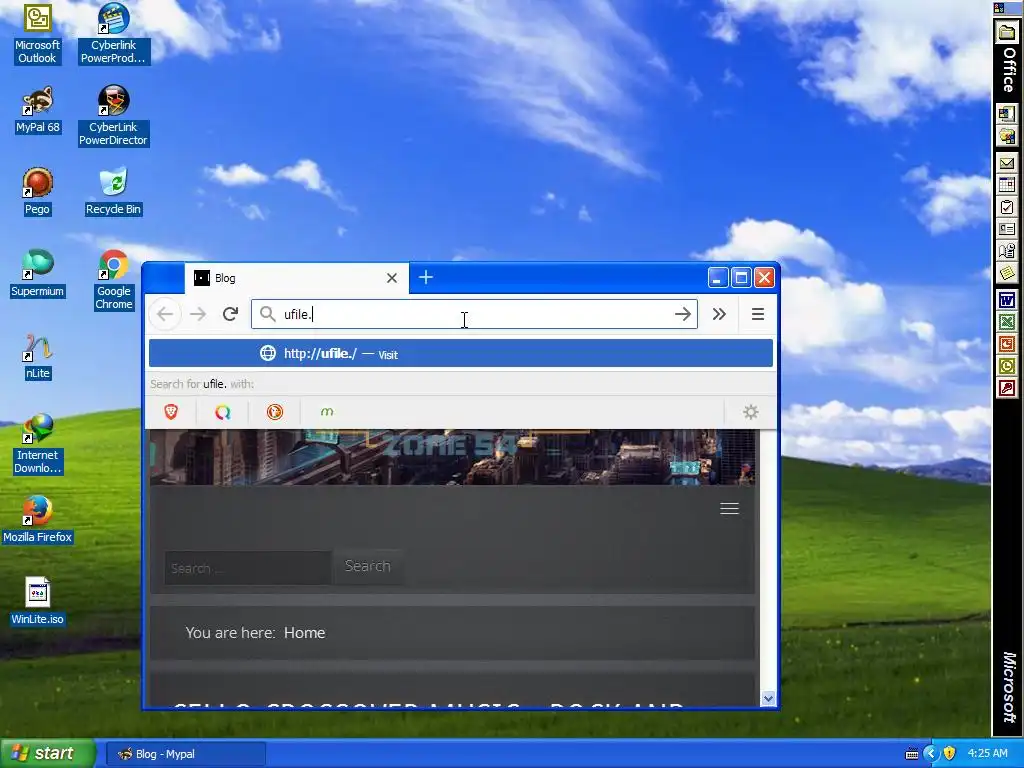Create New Message envelope icon in Office bar
The image size is (1024, 768).
pos(1007,163)
